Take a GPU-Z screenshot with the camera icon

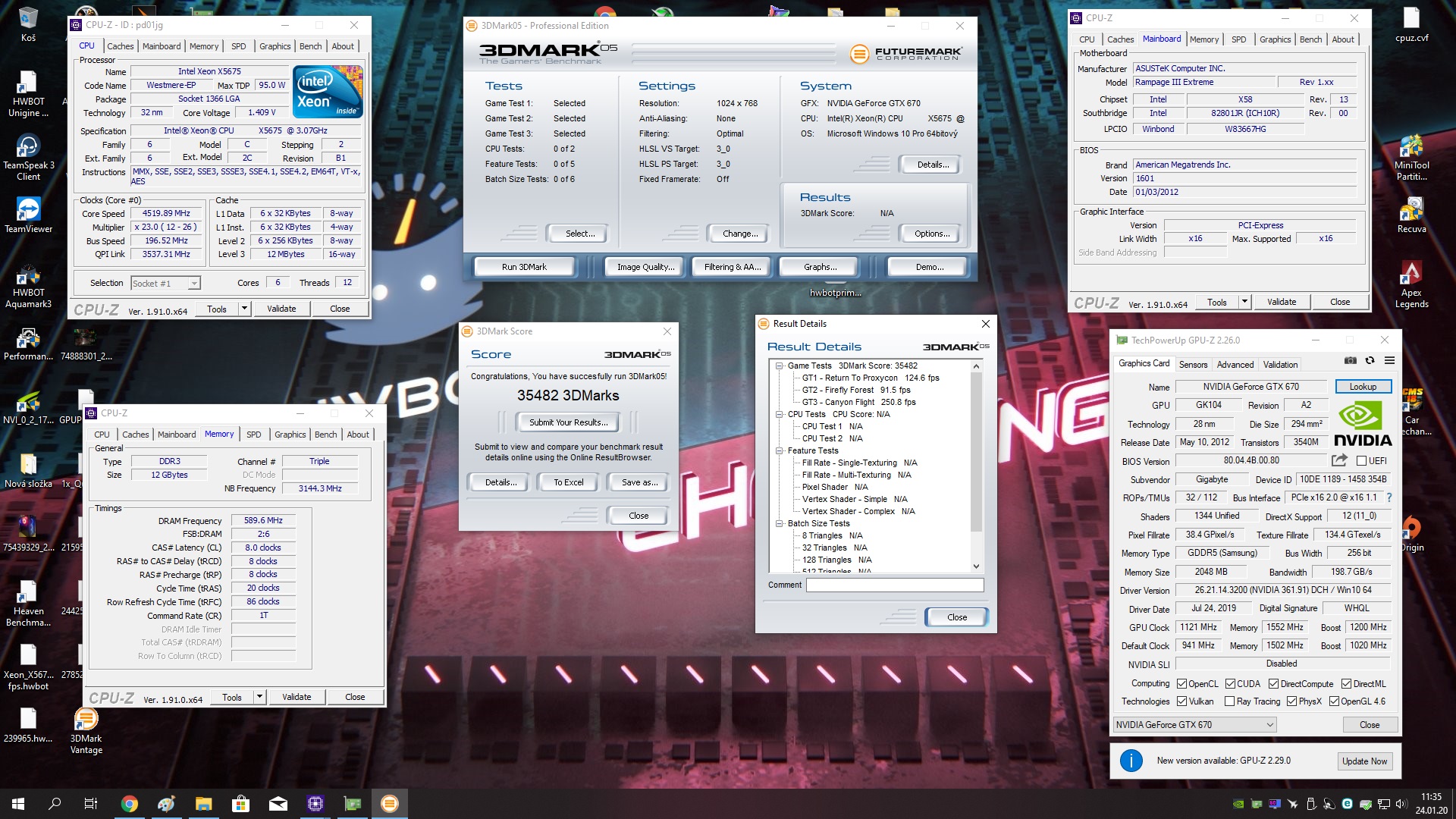(x=1351, y=361)
